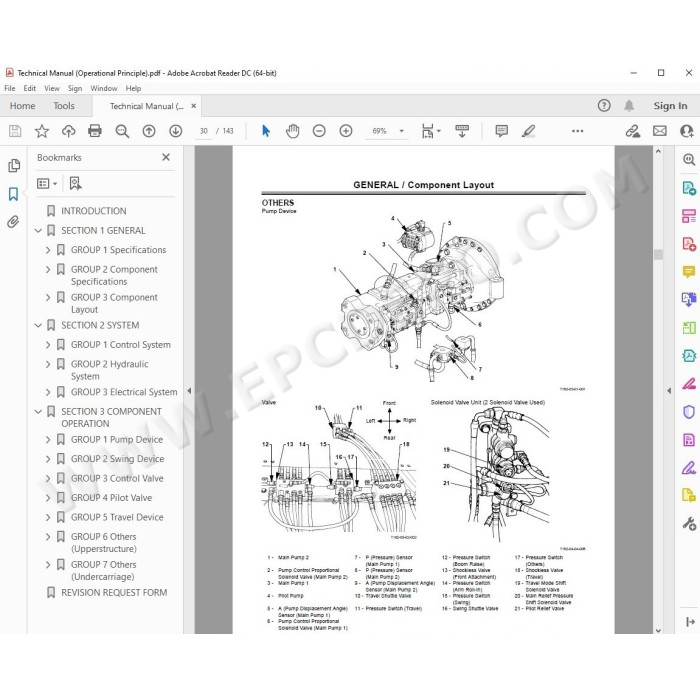Open more tools ellipsis menu
The width and height of the screenshot is (700, 700).
pos(577,131)
